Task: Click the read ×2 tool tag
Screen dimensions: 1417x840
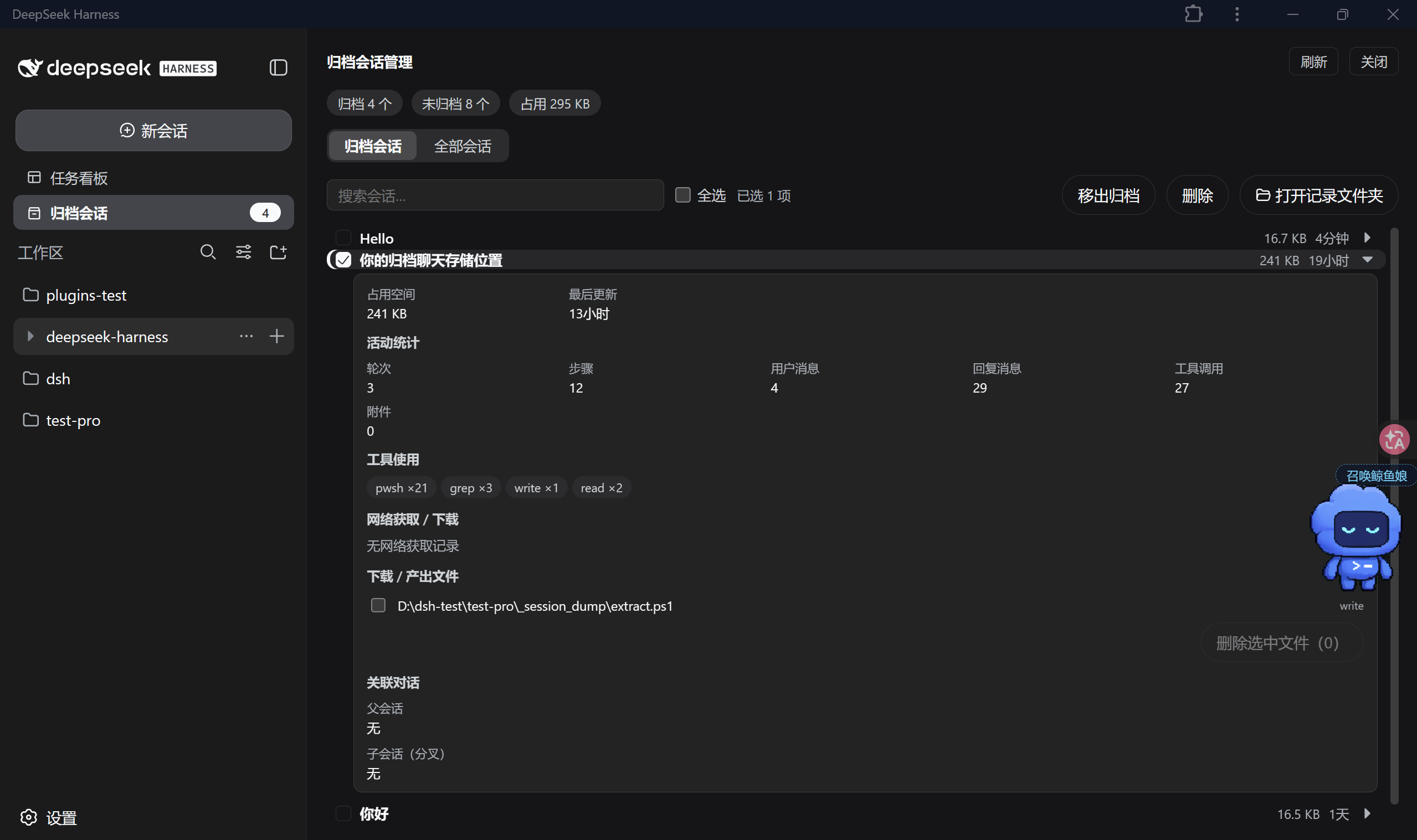Action: point(601,488)
